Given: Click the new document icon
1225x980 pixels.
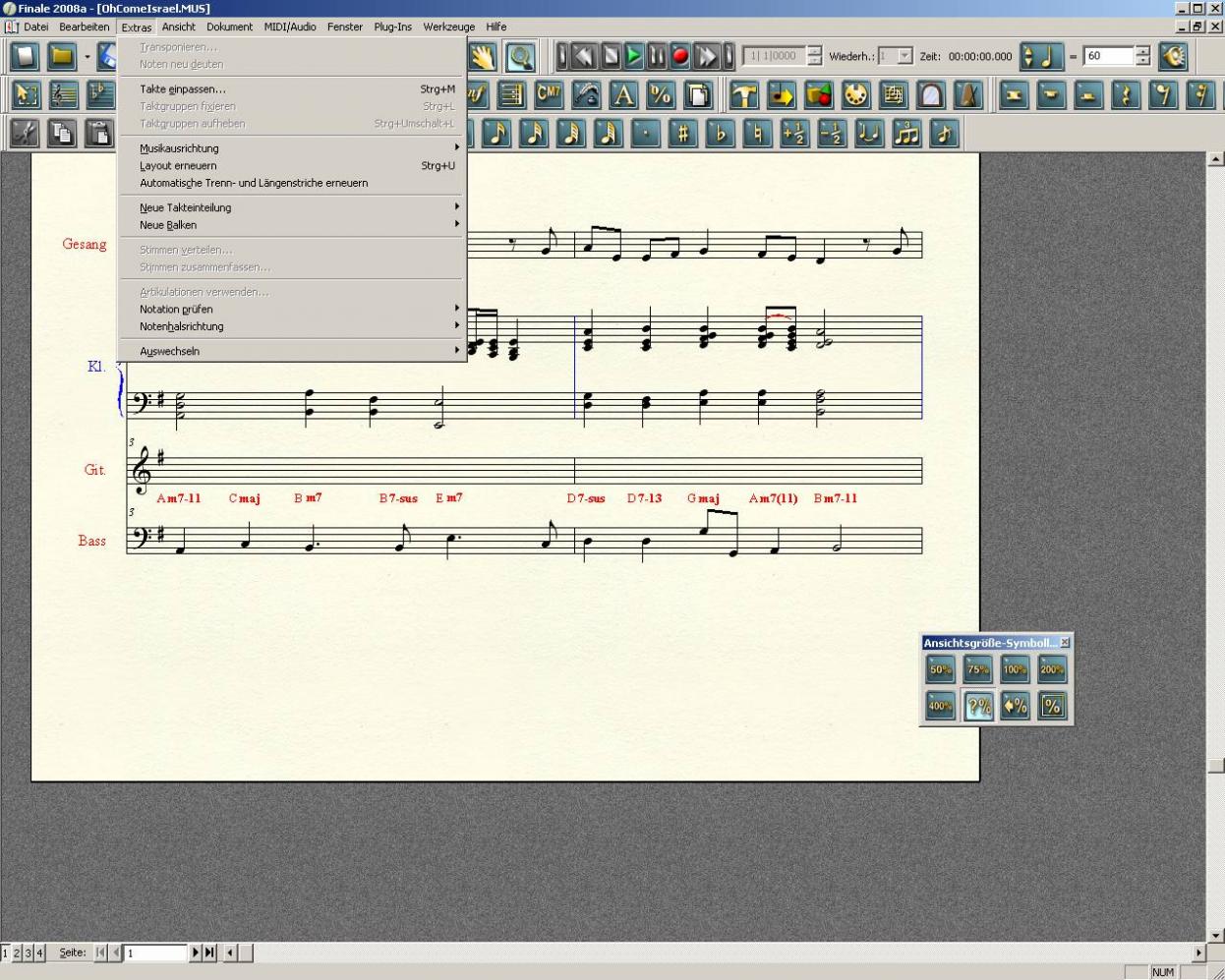Looking at the screenshot, I should pyautogui.click(x=25, y=57).
